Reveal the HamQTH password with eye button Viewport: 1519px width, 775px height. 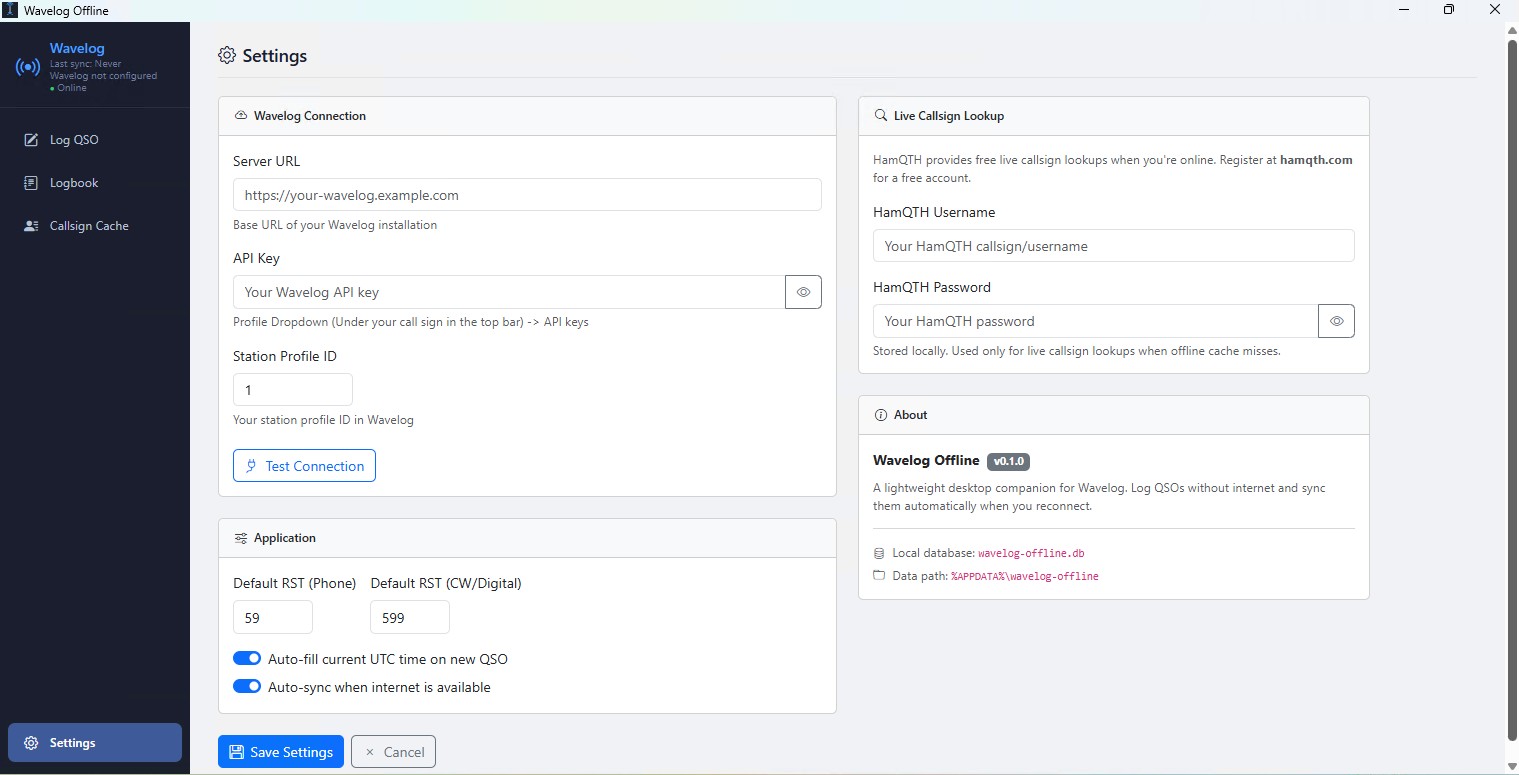(x=1336, y=321)
